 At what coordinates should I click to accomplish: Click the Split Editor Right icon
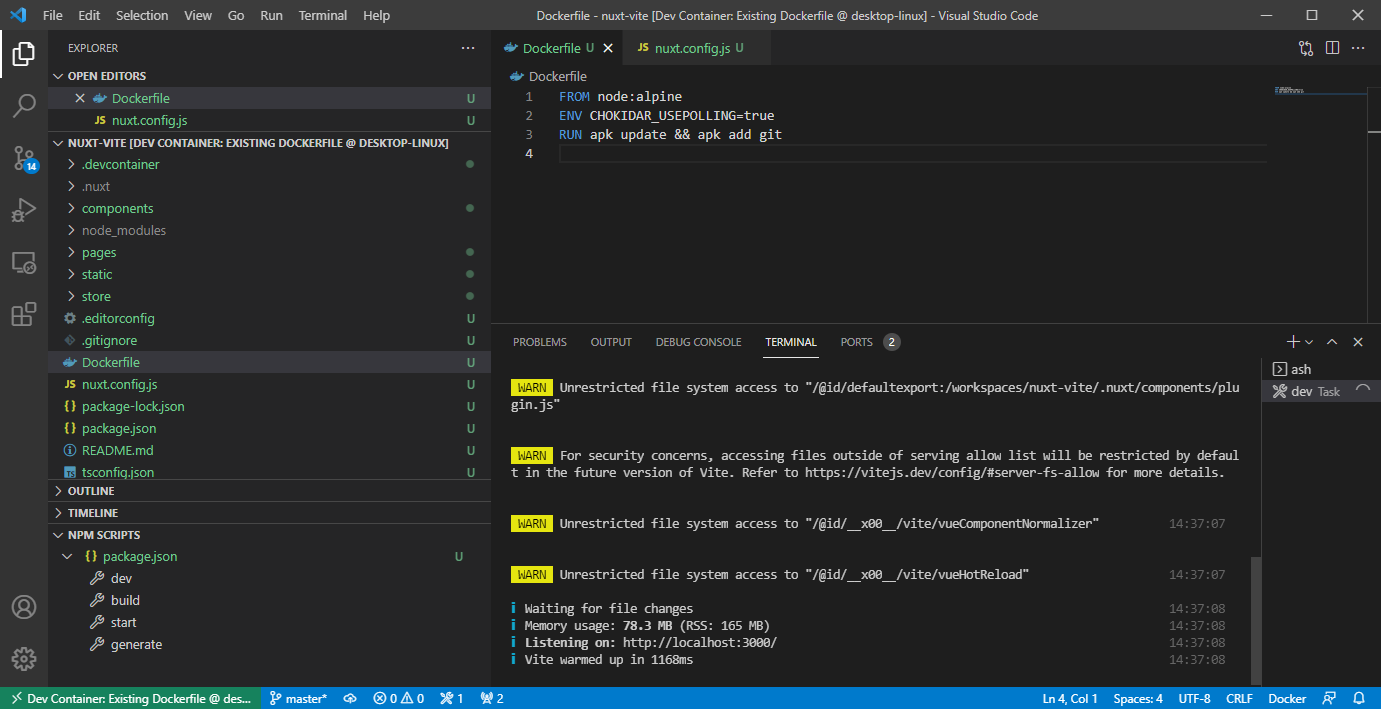(1332, 48)
